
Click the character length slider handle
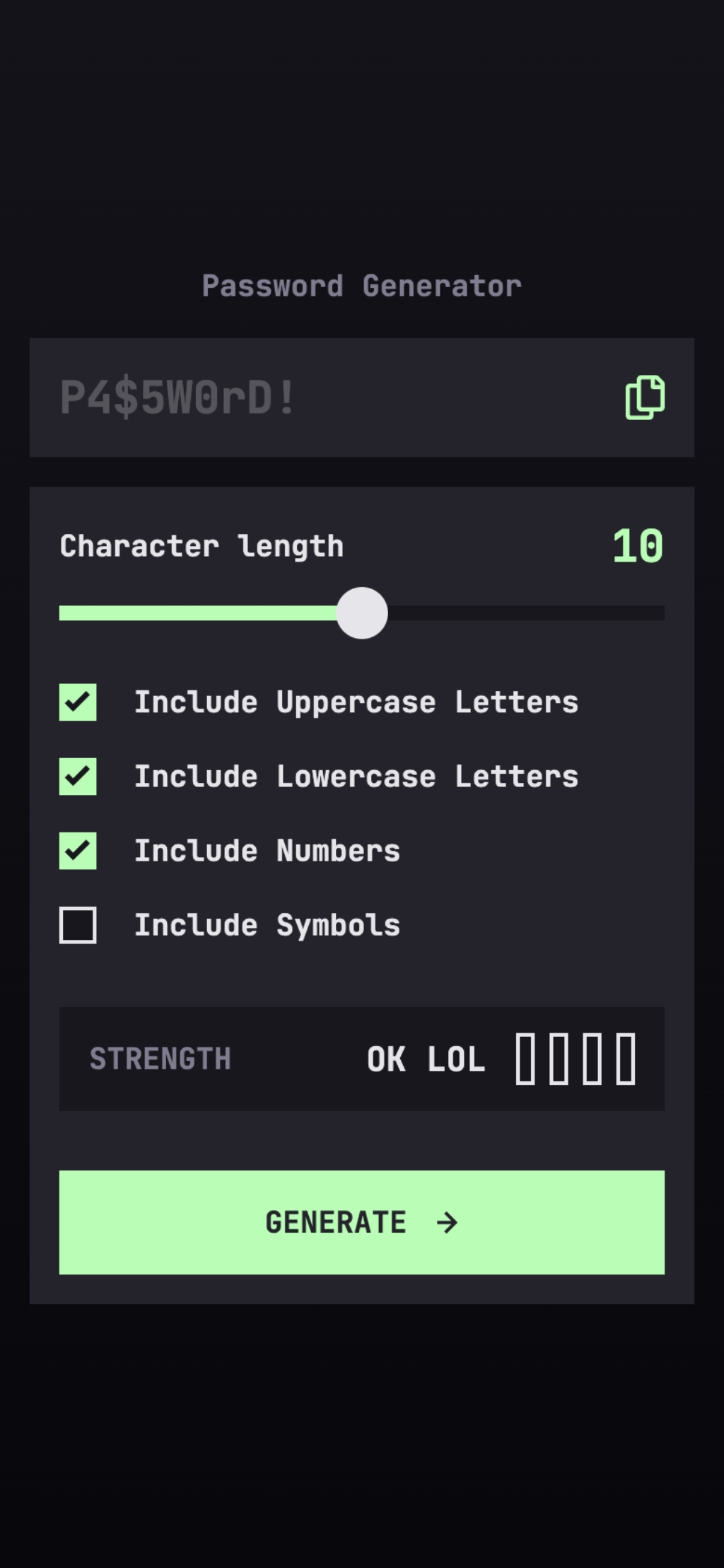(362, 613)
